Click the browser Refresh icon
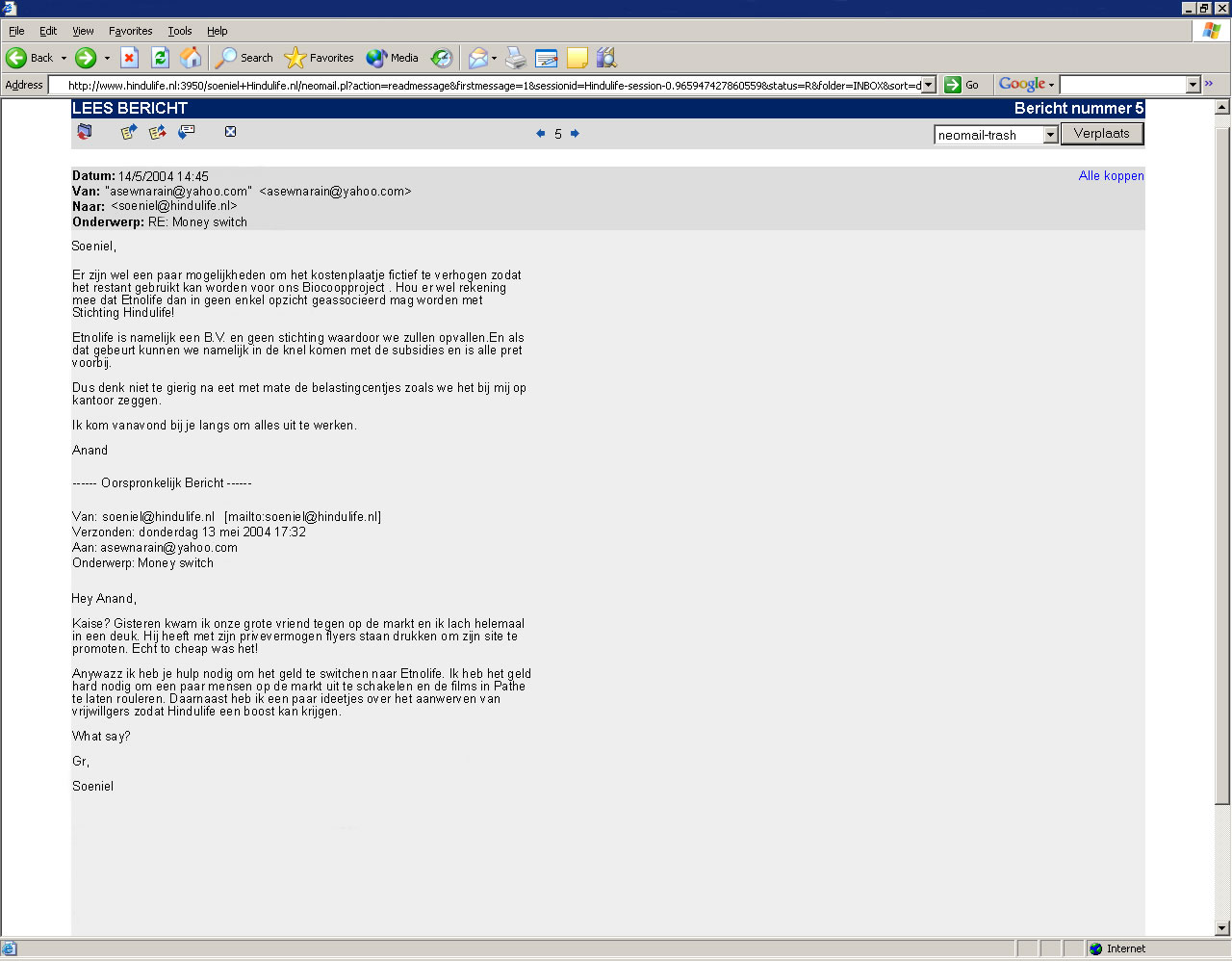1232x961 pixels. pyautogui.click(x=160, y=58)
